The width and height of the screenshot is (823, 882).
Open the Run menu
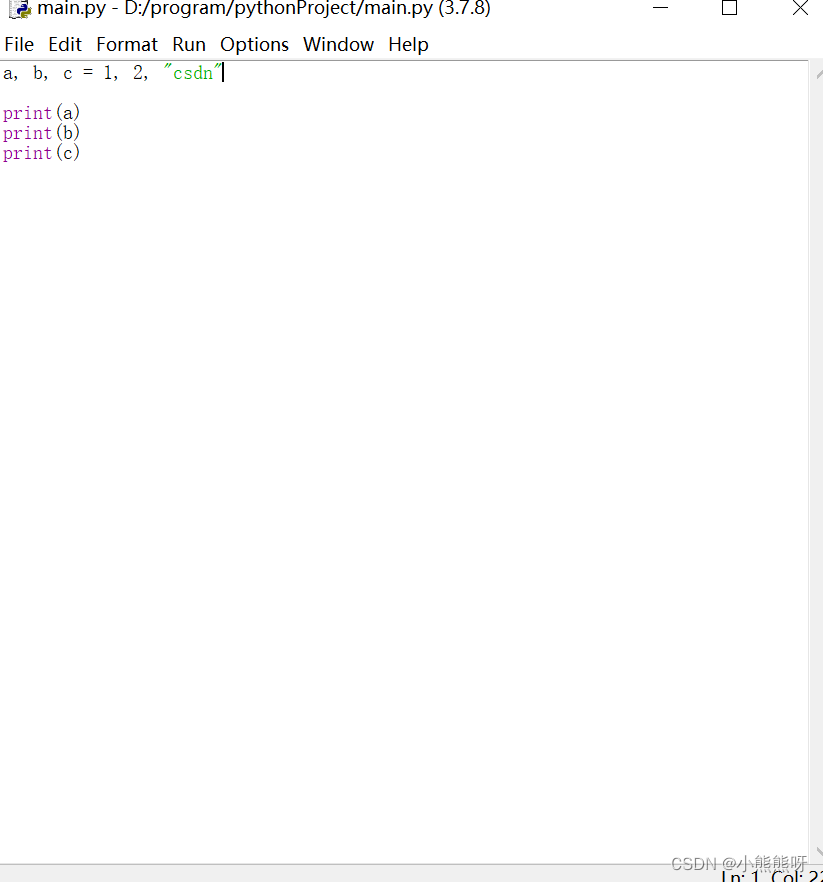(188, 44)
